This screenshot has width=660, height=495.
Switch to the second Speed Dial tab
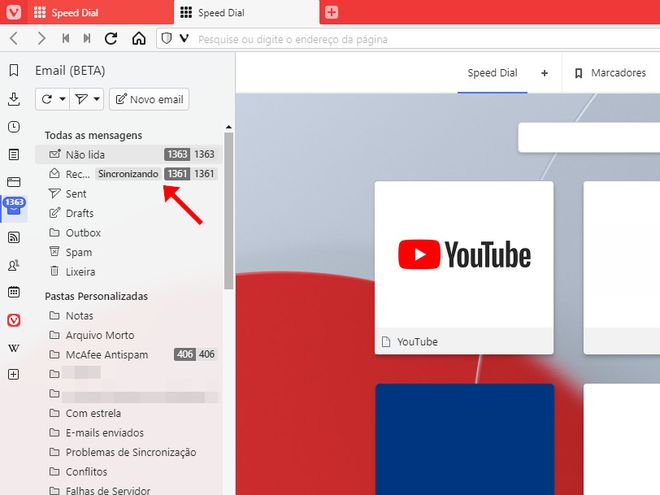[246, 13]
